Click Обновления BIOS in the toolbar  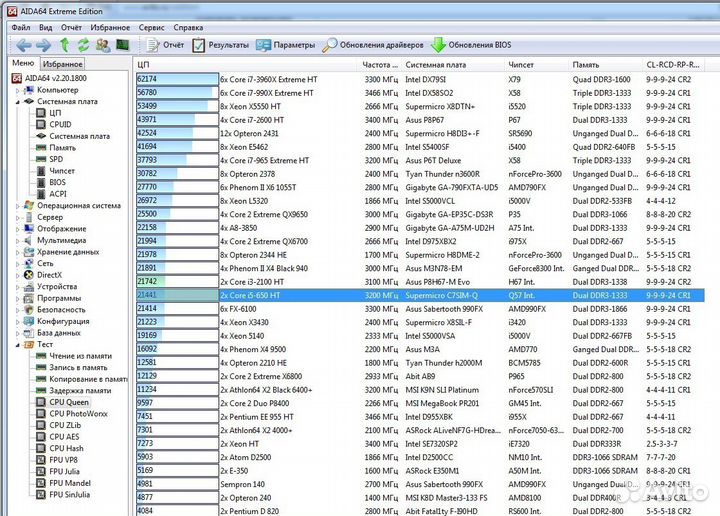[x=471, y=45]
